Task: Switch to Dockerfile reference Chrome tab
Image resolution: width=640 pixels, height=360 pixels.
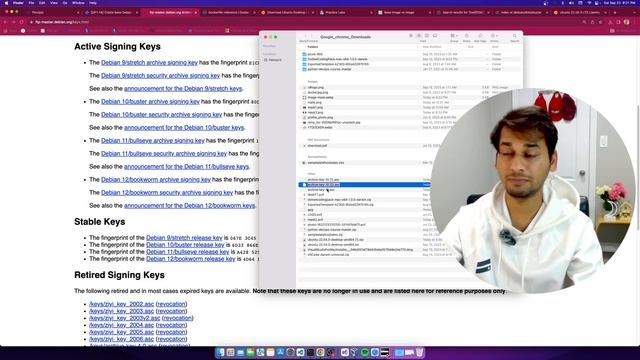Action: click(228, 13)
